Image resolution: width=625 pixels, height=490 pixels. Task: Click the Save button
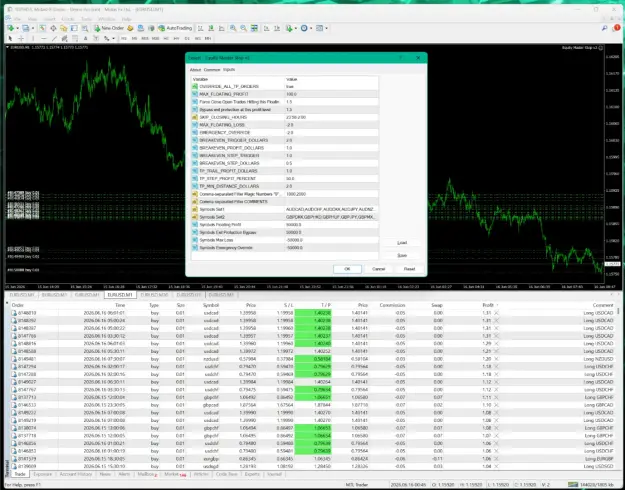click(x=402, y=255)
